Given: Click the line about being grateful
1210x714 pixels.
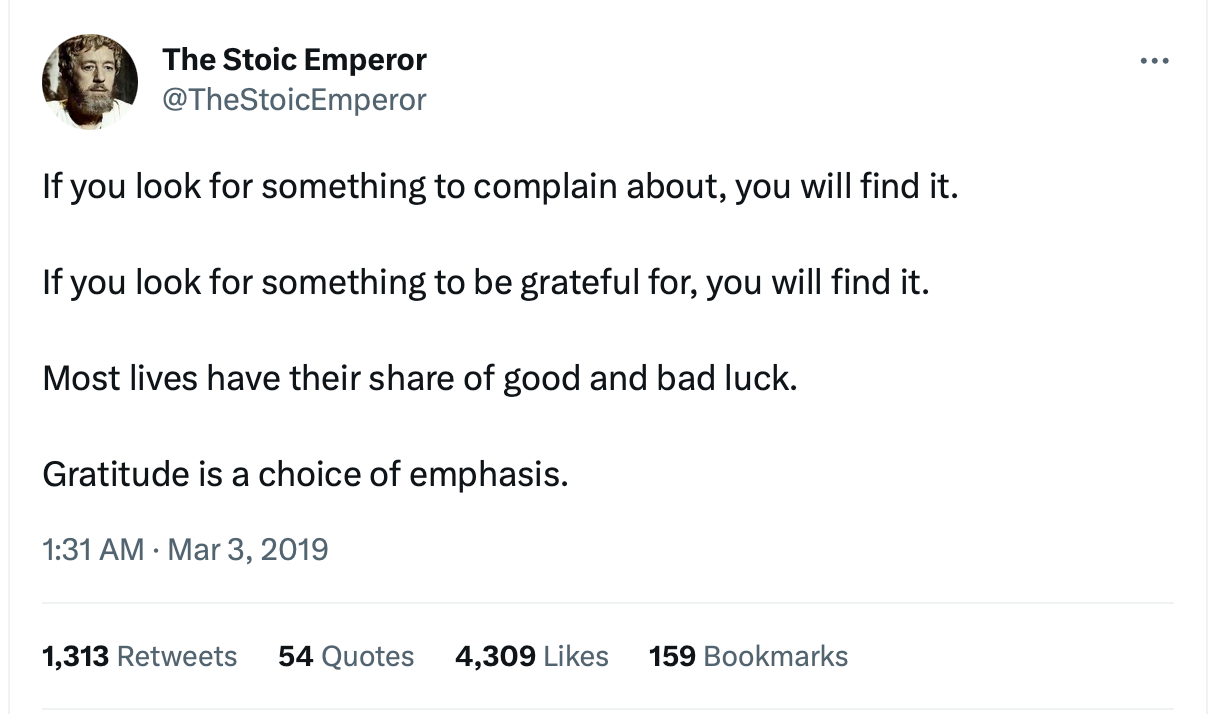Looking at the screenshot, I should pyautogui.click(x=486, y=283).
